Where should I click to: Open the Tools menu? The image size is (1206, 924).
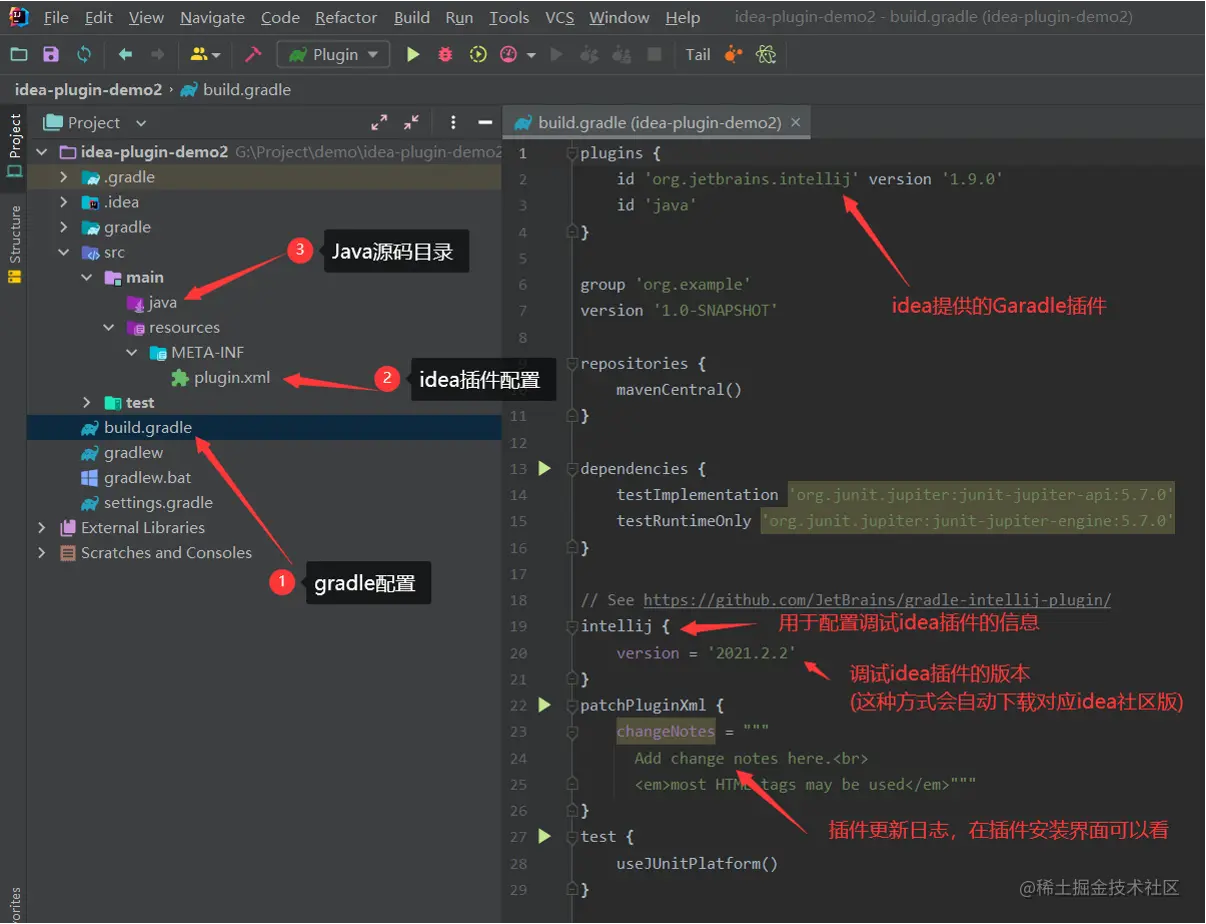click(x=509, y=17)
